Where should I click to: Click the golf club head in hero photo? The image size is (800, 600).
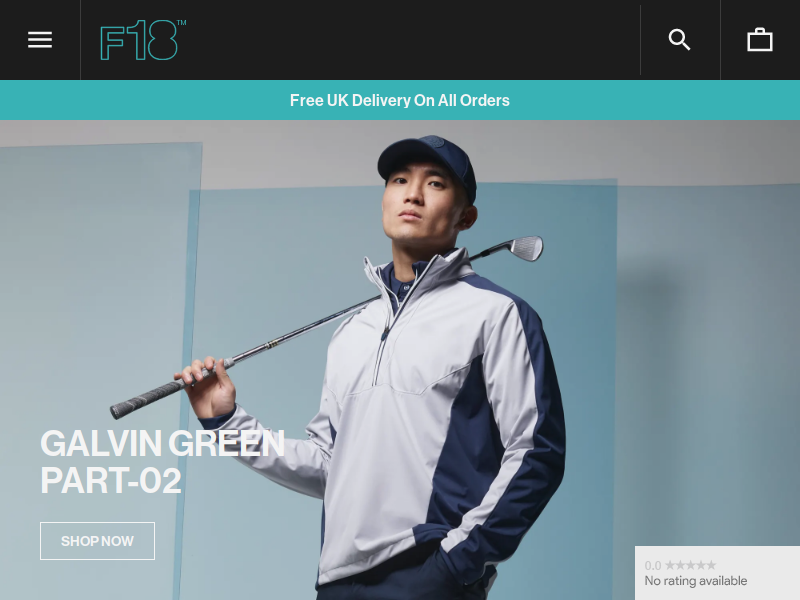[x=527, y=248]
